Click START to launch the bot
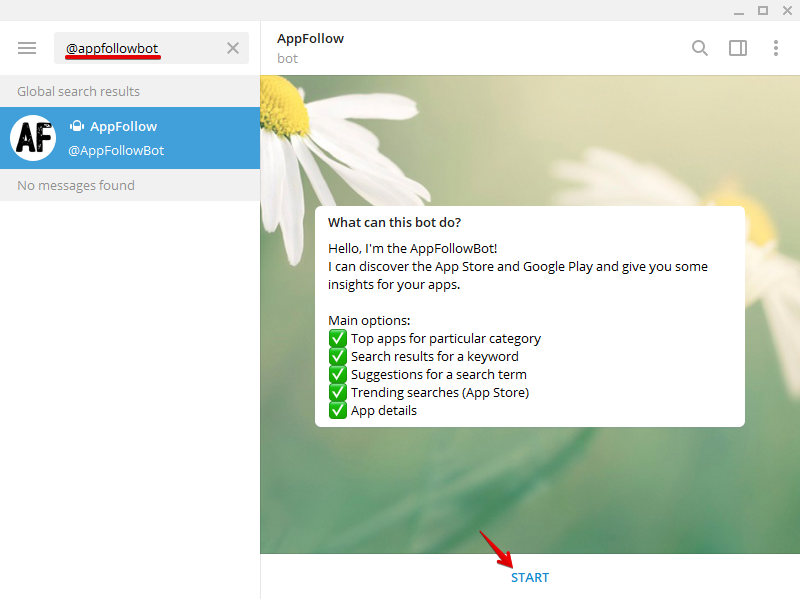This screenshot has height=599, width=800. [530, 578]
